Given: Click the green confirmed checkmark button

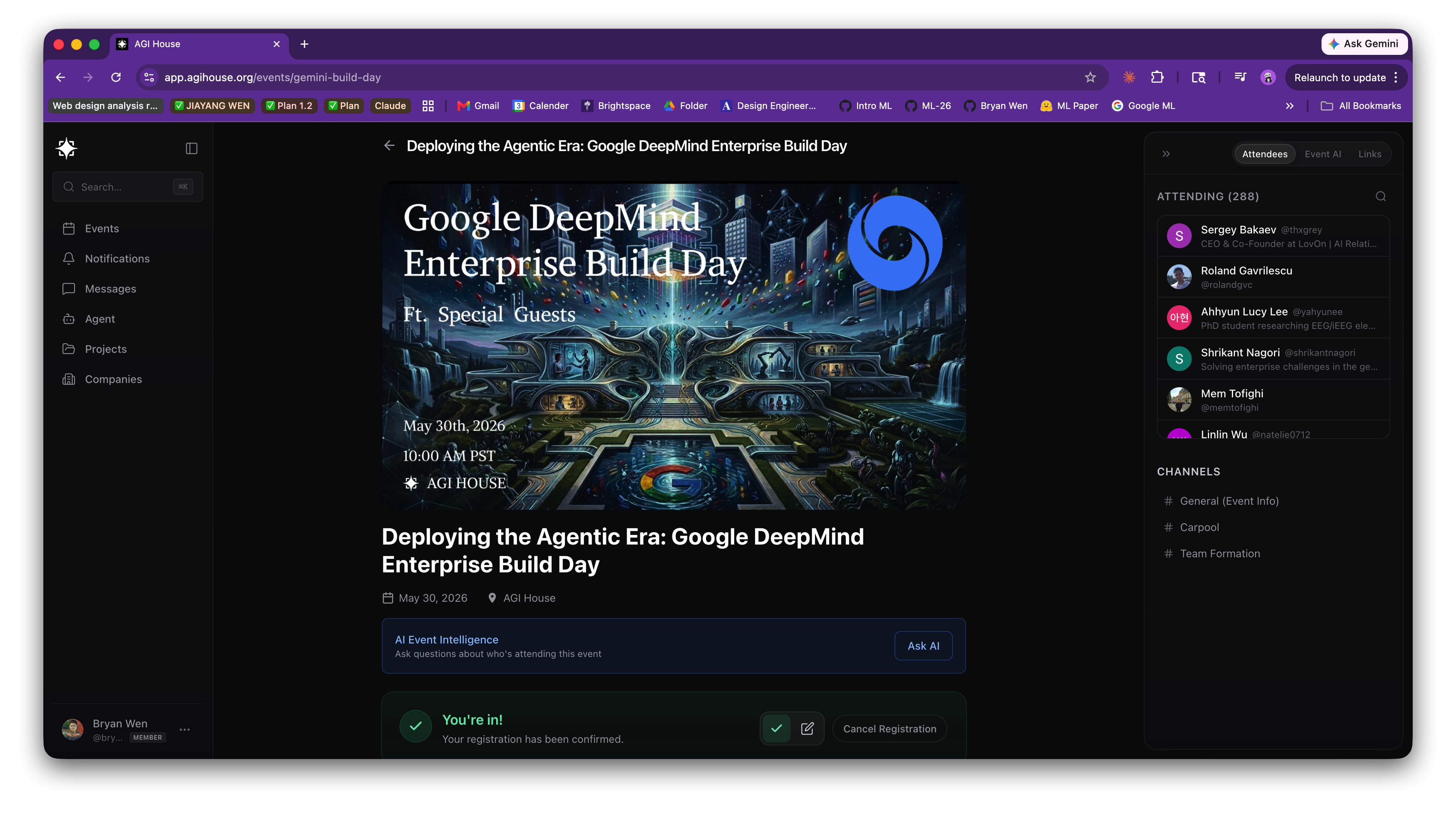Looking at the screenshot, I should click(x=777, y=728).
